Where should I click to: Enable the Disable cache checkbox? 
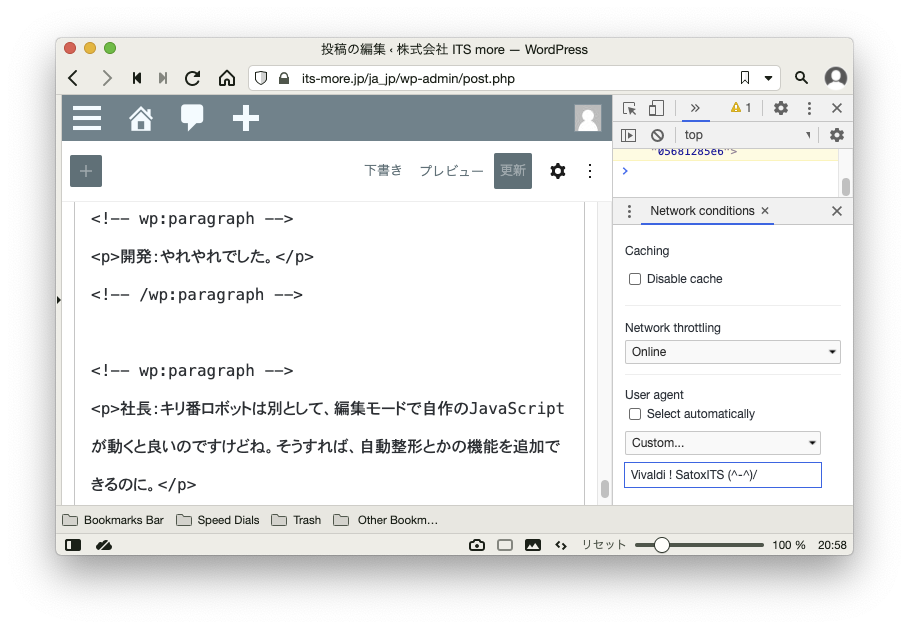pyautogui.click(x=634, y=279)
